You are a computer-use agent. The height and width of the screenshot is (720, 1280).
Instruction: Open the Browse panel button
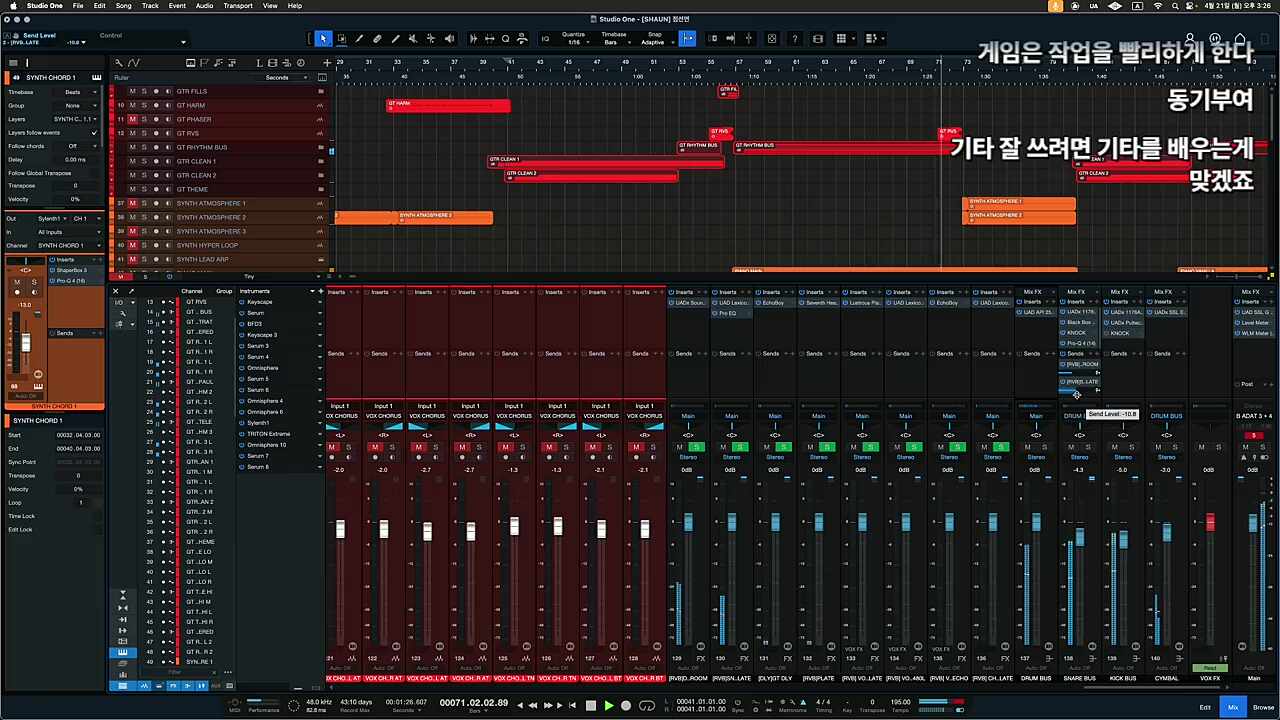1263,707
